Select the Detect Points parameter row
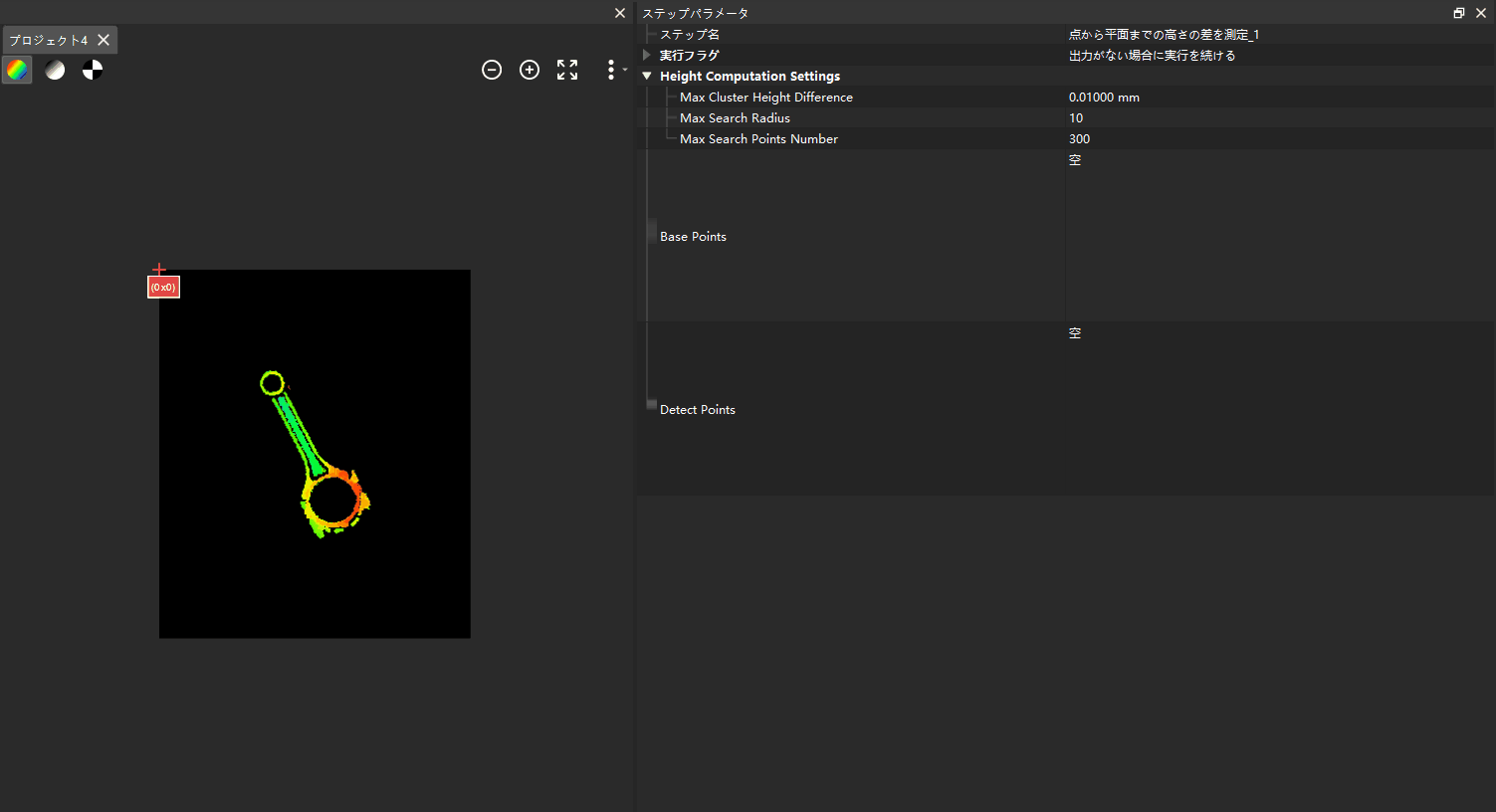This screenshot has height=812, width=1496. point(1066,409)
